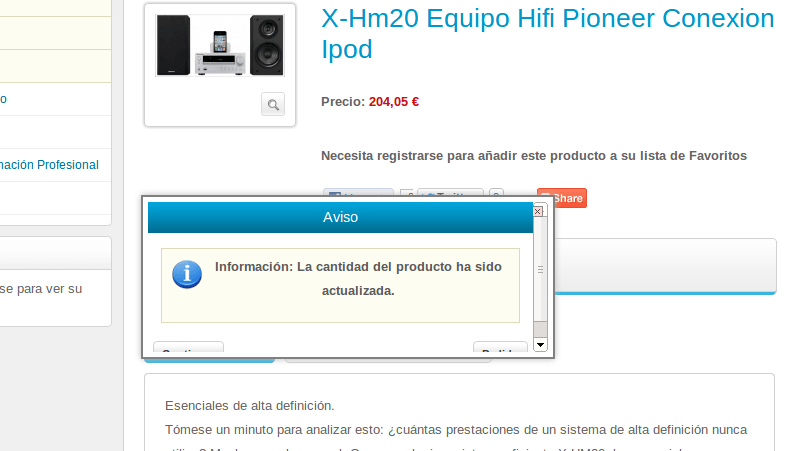The height and width of the screenshot is (451, 787).
Task: Click the Twitter count bubble next to Share
Action: (x=496, y=193)
